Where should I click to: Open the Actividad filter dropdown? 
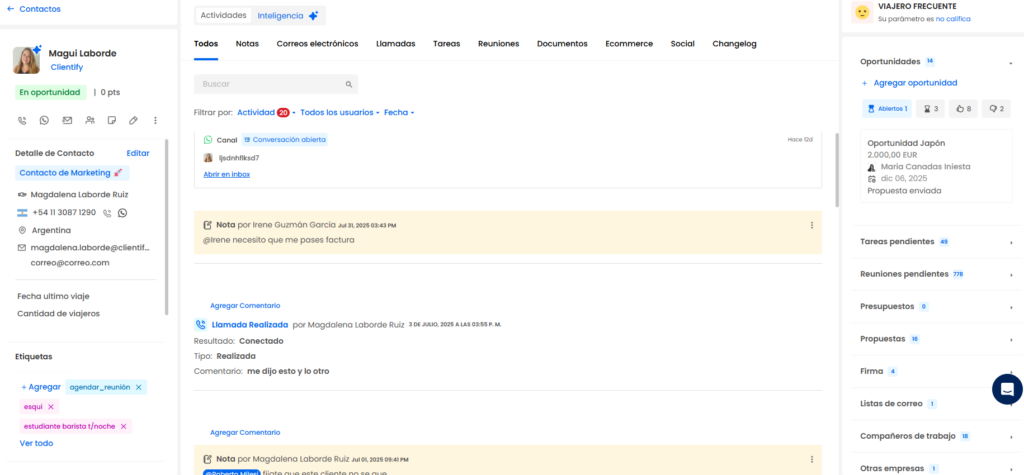coord(266,112)
